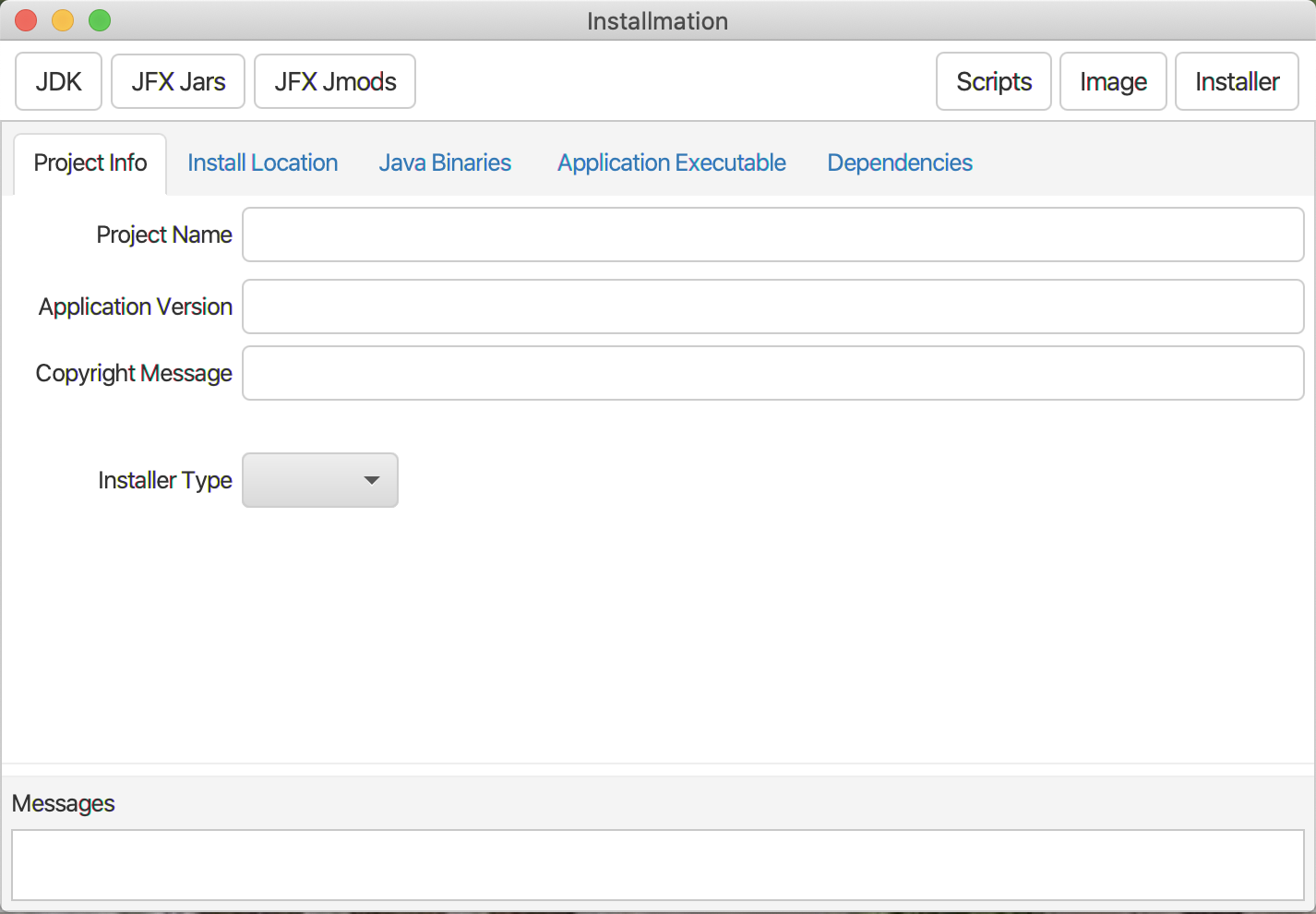Minimize the Installmation window

(x=62, y=20)
